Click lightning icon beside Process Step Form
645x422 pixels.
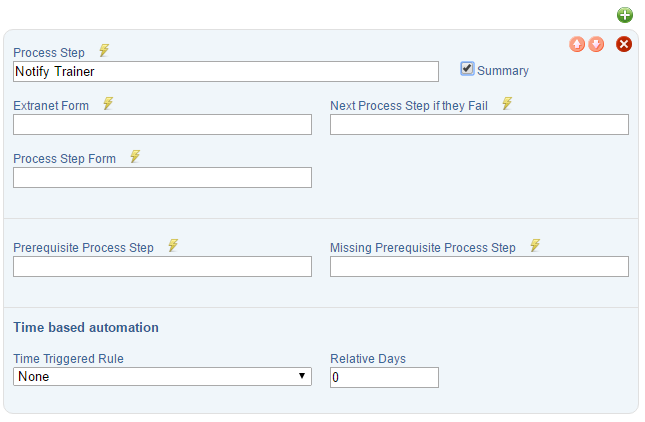[135, 156]
